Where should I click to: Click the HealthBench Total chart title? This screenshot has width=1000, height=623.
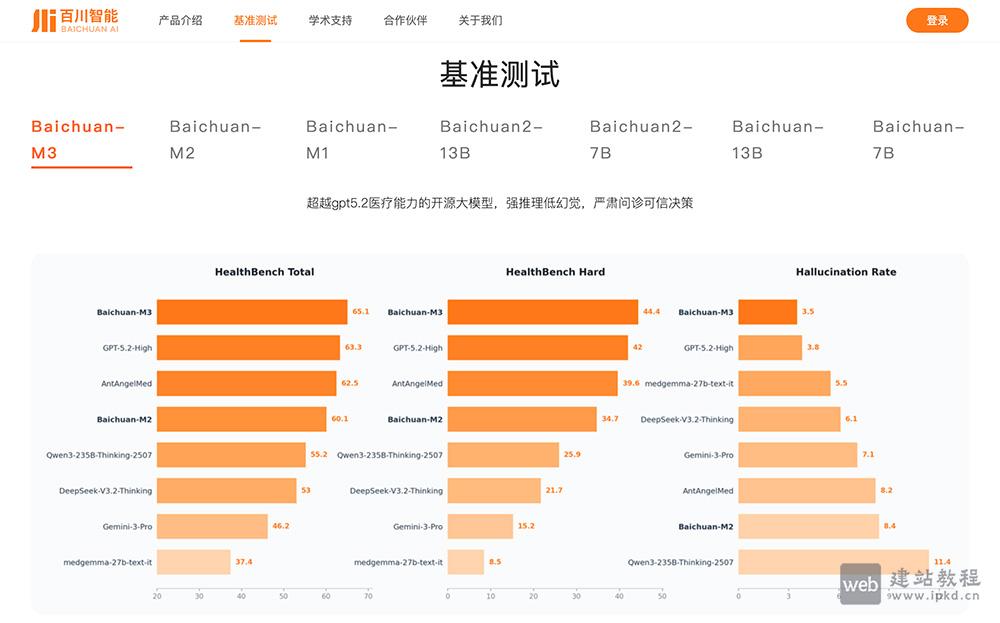(264, 272)
